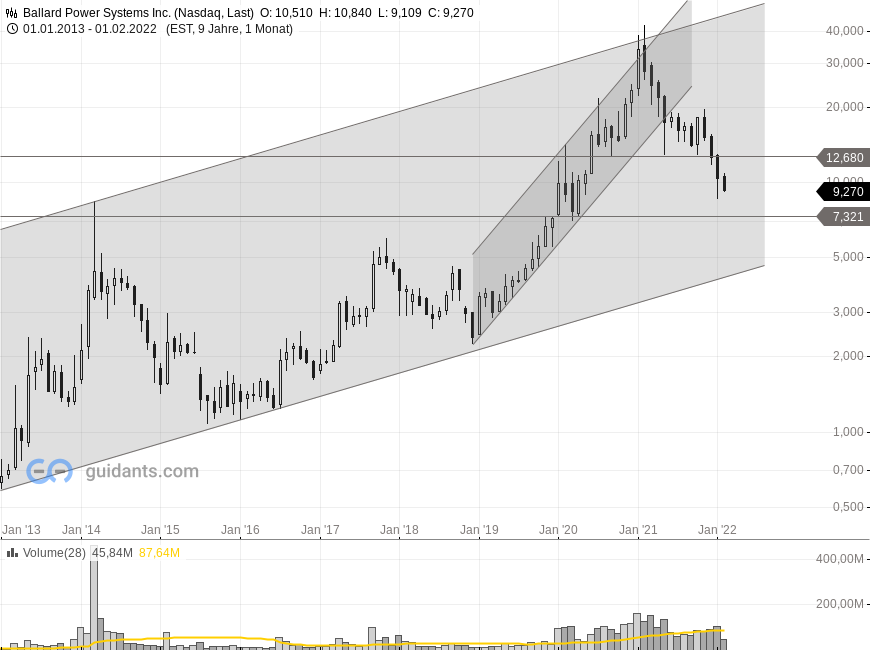The height and width of the screenshot is (650, 870).
Task: Click the "Jan '22" time axis label
Action: 717,530
